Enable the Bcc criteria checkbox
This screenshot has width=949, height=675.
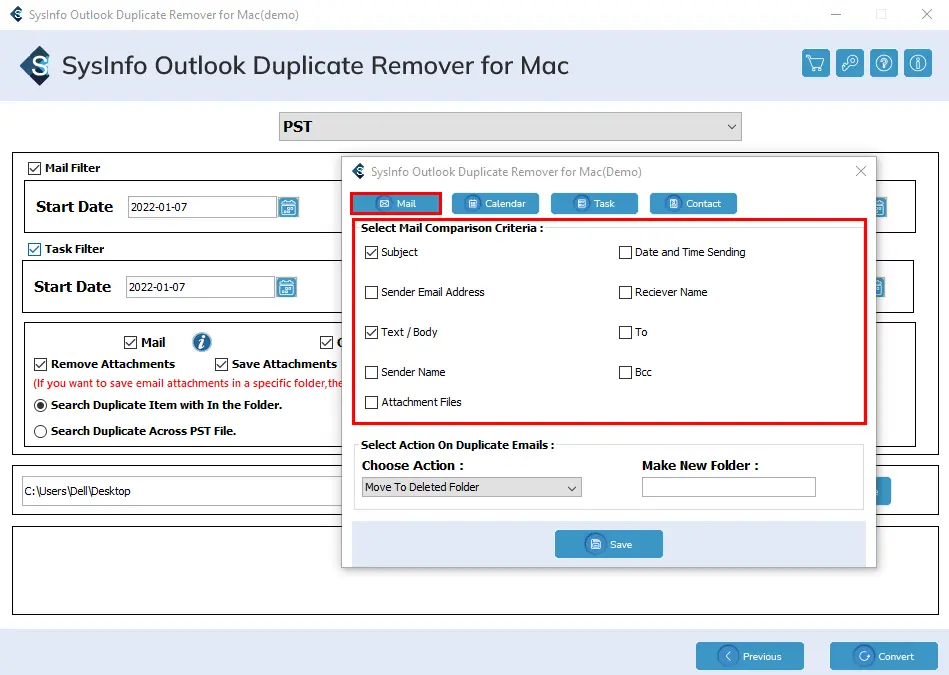625,372
